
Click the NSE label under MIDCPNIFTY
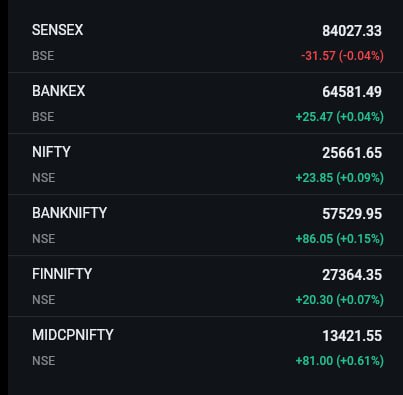pyautogui.click(x=44, y=361)
